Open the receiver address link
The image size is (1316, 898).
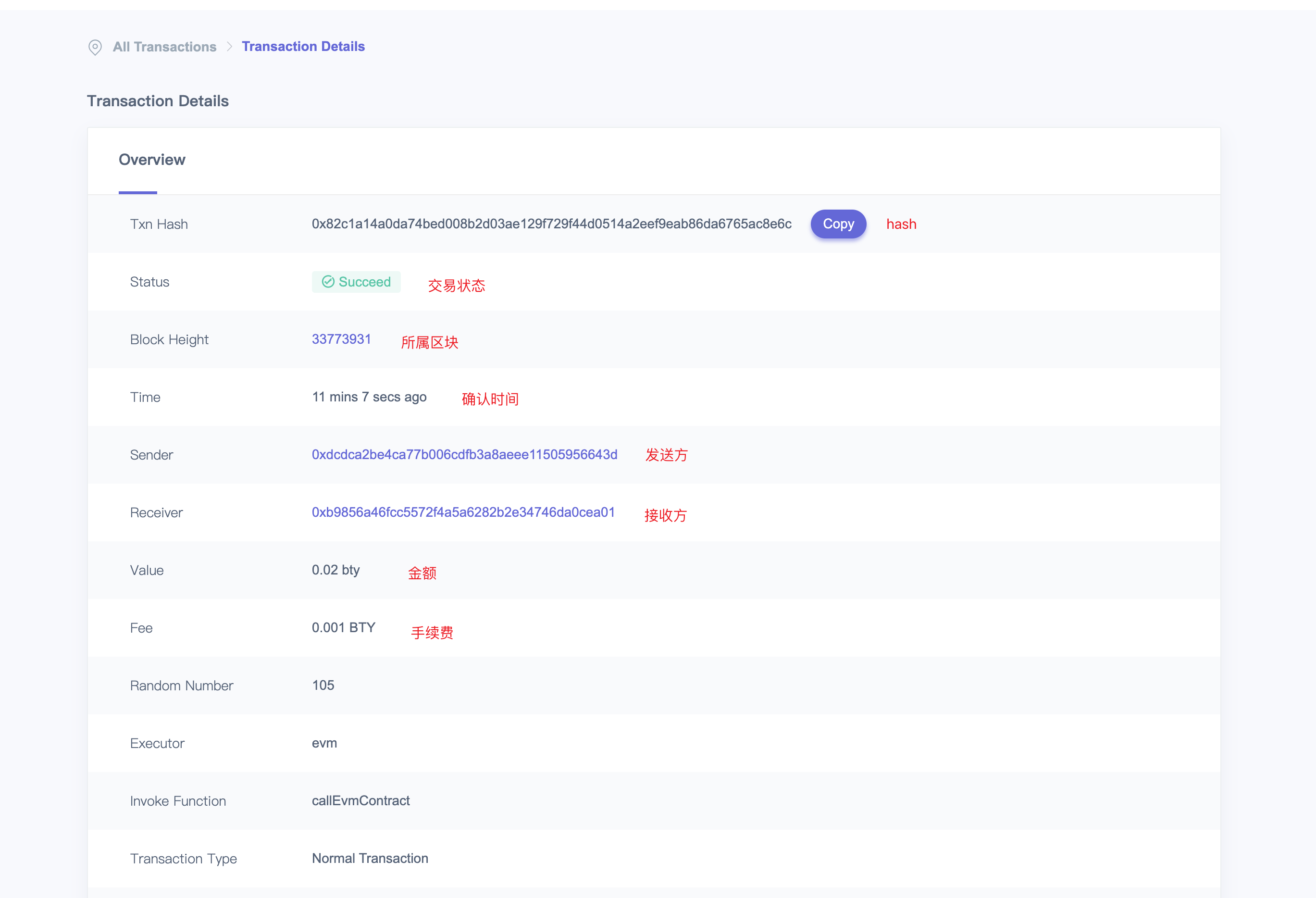(463, 512)
